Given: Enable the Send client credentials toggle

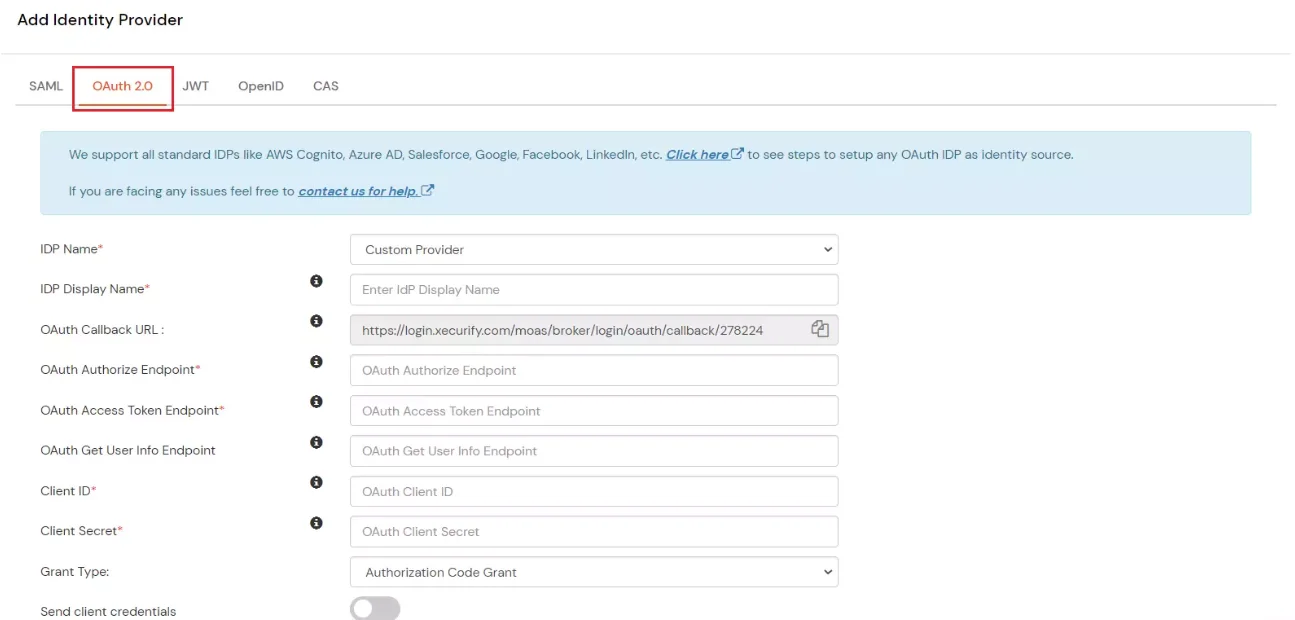Looking at the screenshot, I should coord(374,607).
